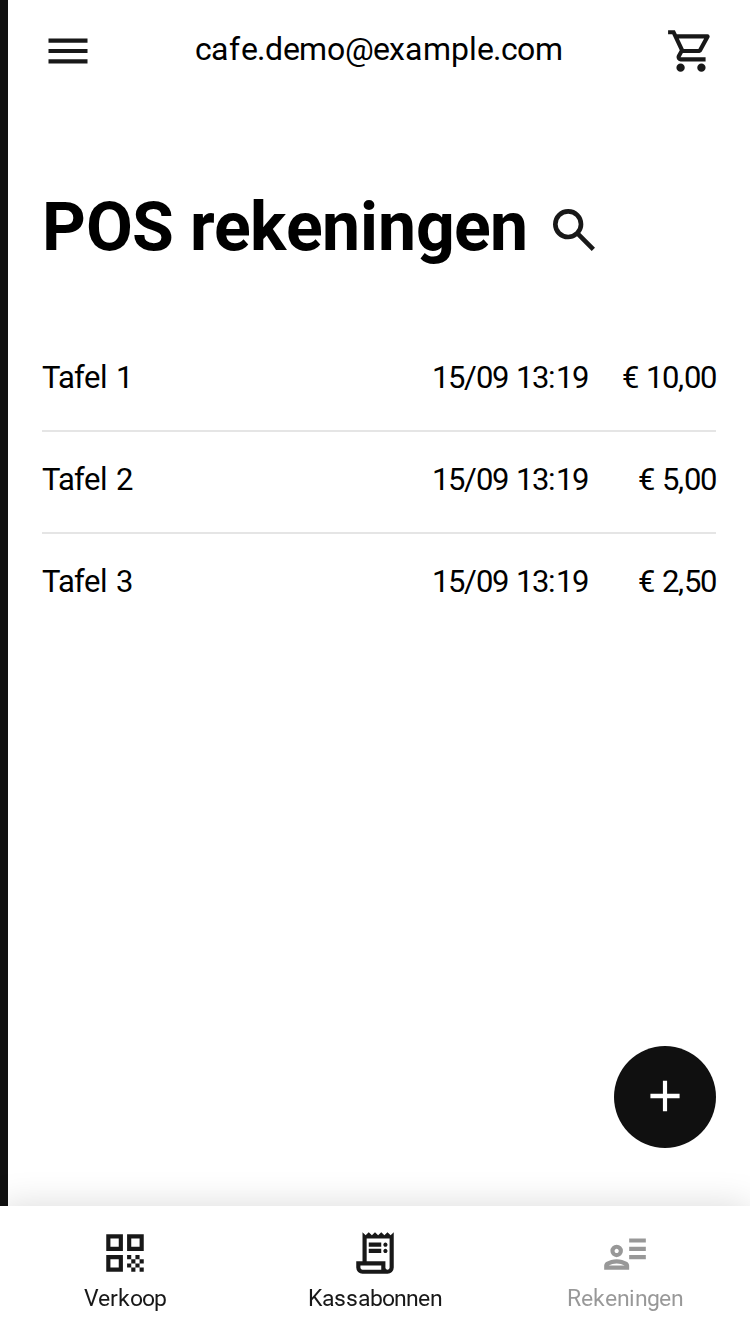The width and height of the screenshot is (750, 1334).
Task: Open the shopping cart
Action: [689, 51]
